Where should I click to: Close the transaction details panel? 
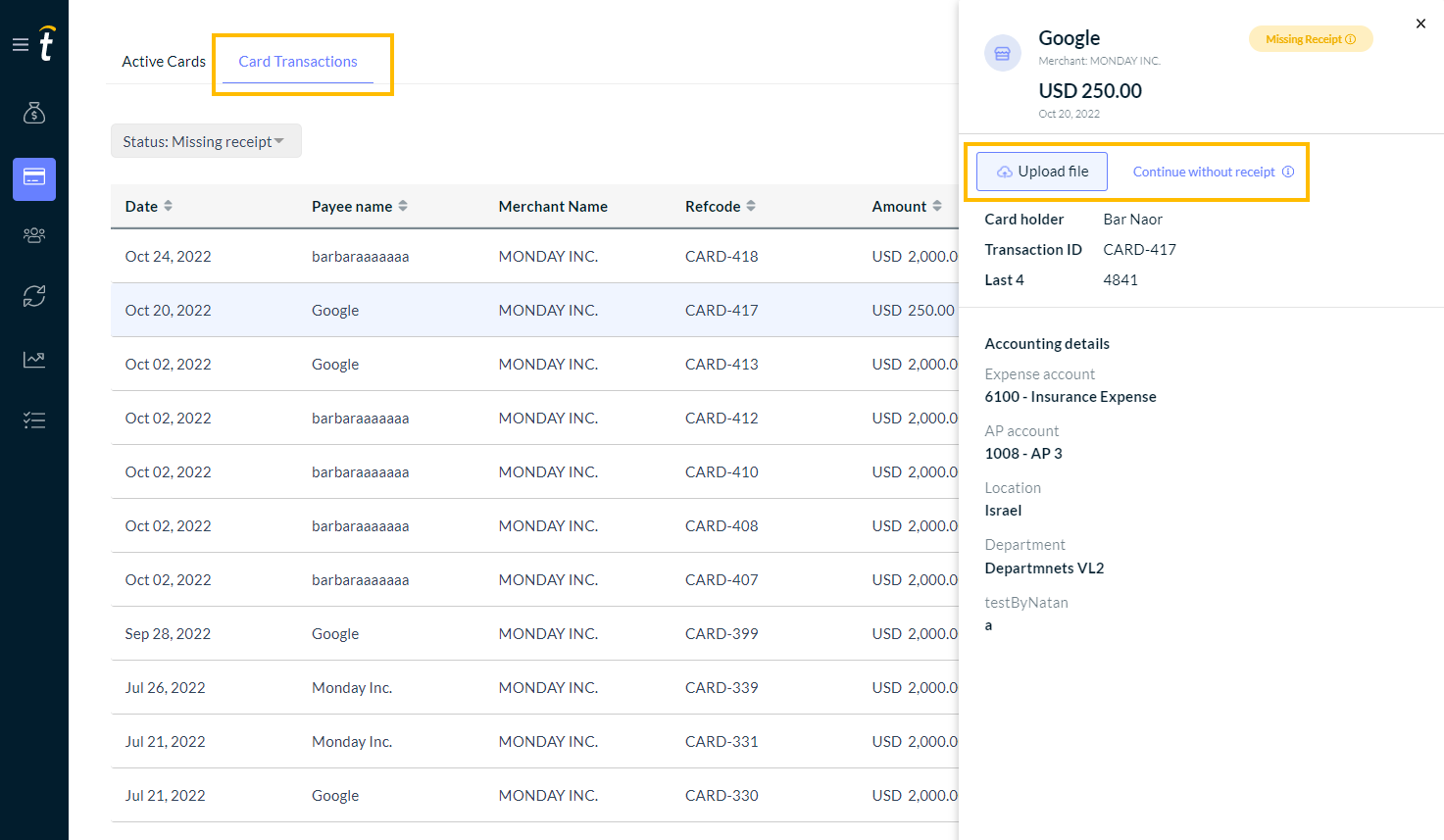(x=1420, y=24)
